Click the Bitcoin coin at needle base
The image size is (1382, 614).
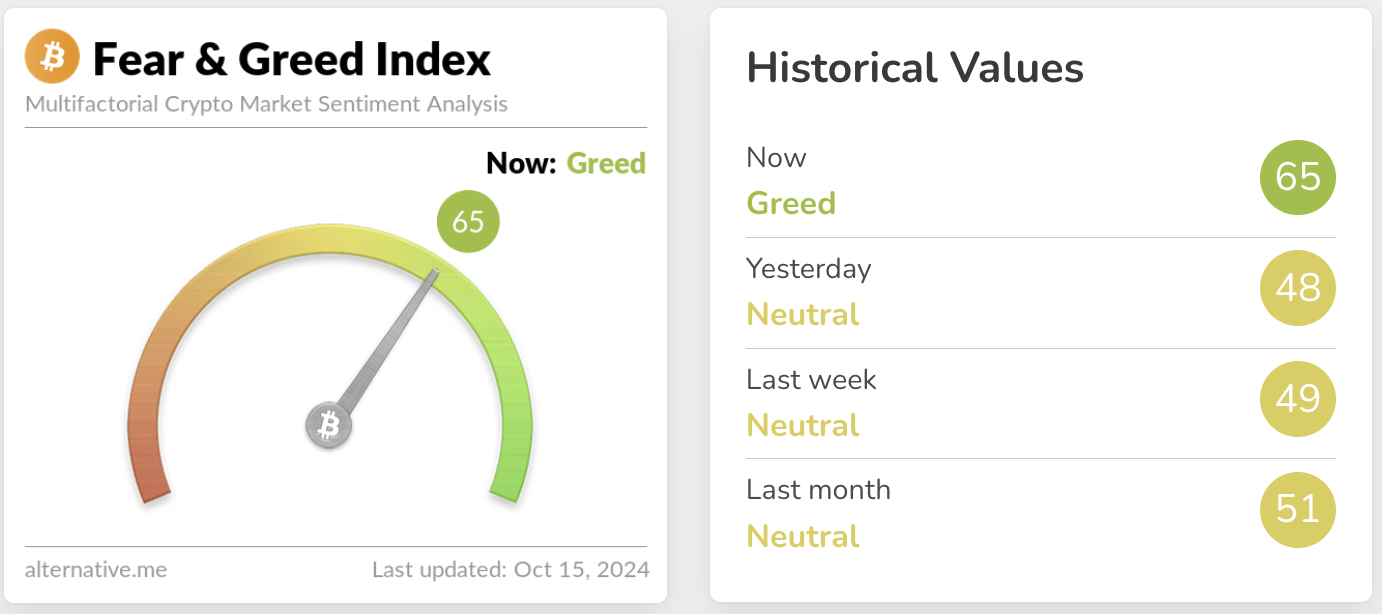coord(328,427)
